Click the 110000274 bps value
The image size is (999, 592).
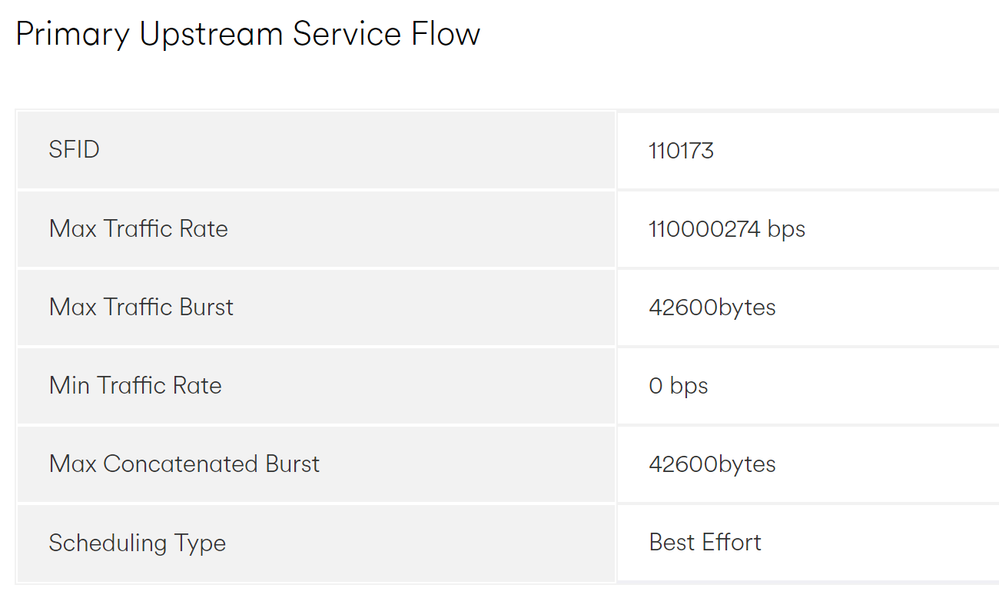click(727, 229)
